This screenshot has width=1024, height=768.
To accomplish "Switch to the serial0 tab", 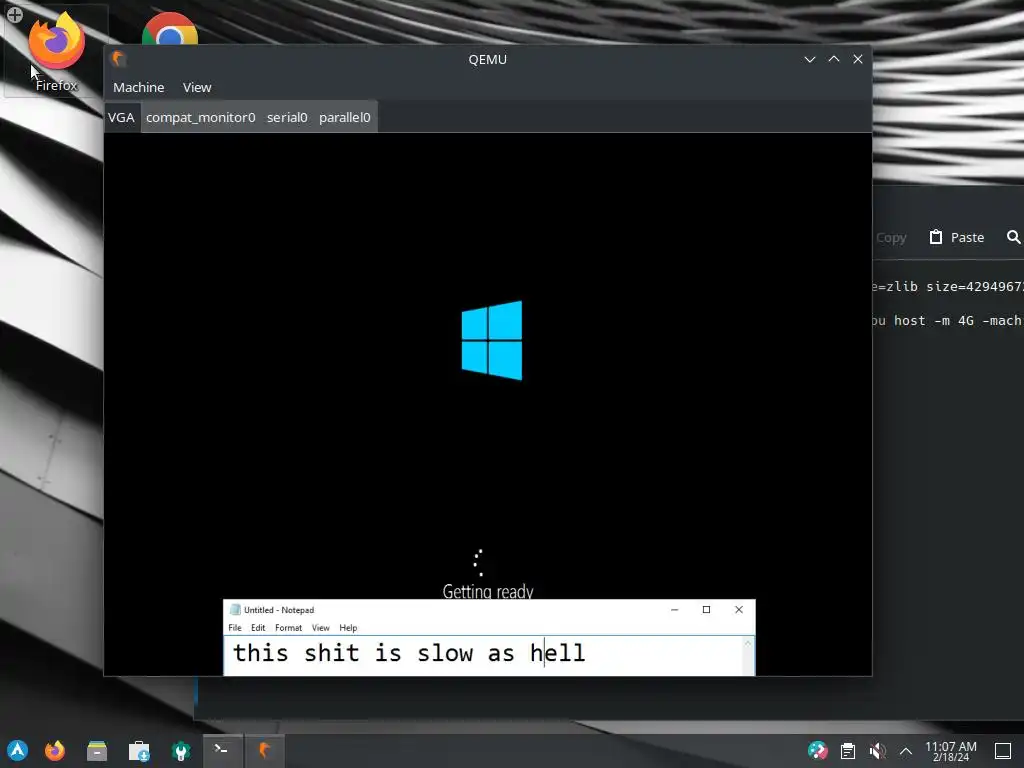I will click(287, 118).
